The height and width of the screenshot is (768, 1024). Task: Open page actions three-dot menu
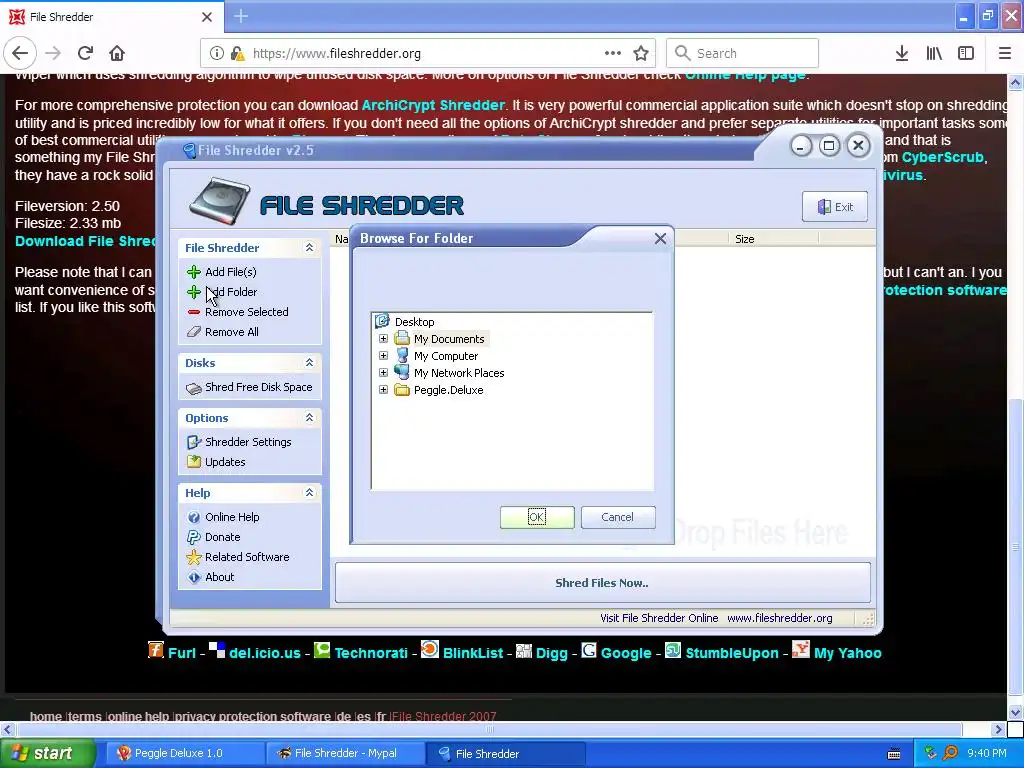coord(613,53)
